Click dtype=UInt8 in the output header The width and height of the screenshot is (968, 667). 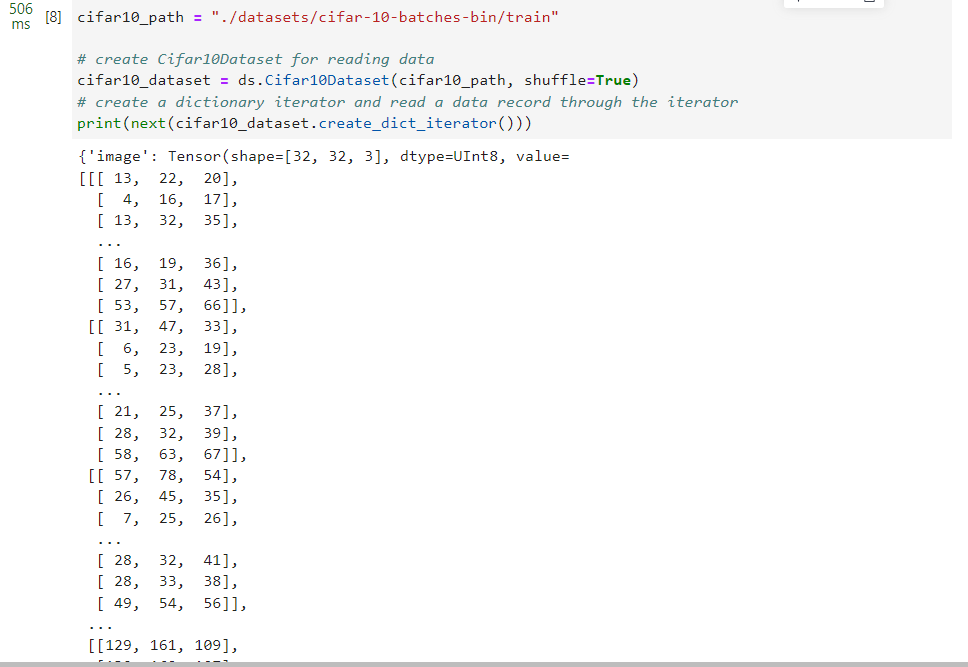(x=449, y=156)
